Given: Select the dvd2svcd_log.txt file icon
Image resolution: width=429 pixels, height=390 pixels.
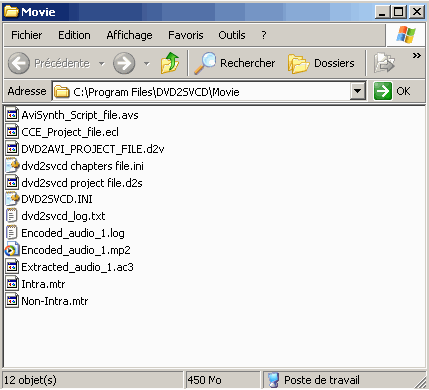Looking at the screenshot, I should coord(12,216).
